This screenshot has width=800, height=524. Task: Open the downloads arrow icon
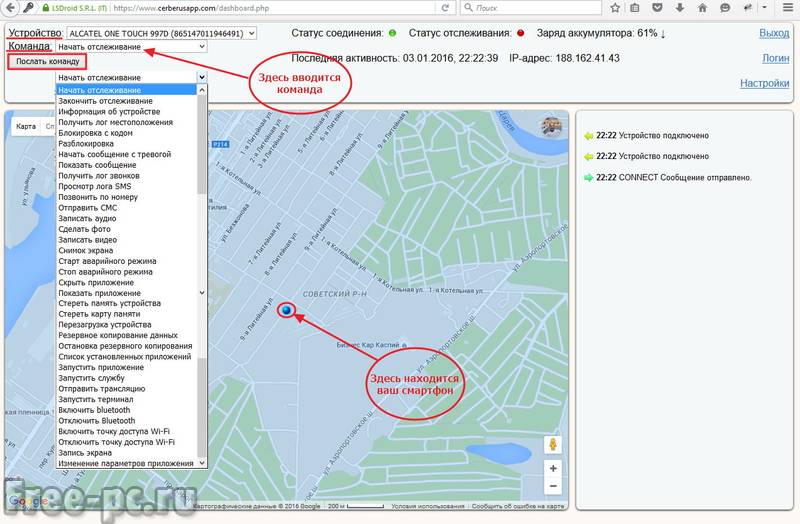click(x=680, y=8)
